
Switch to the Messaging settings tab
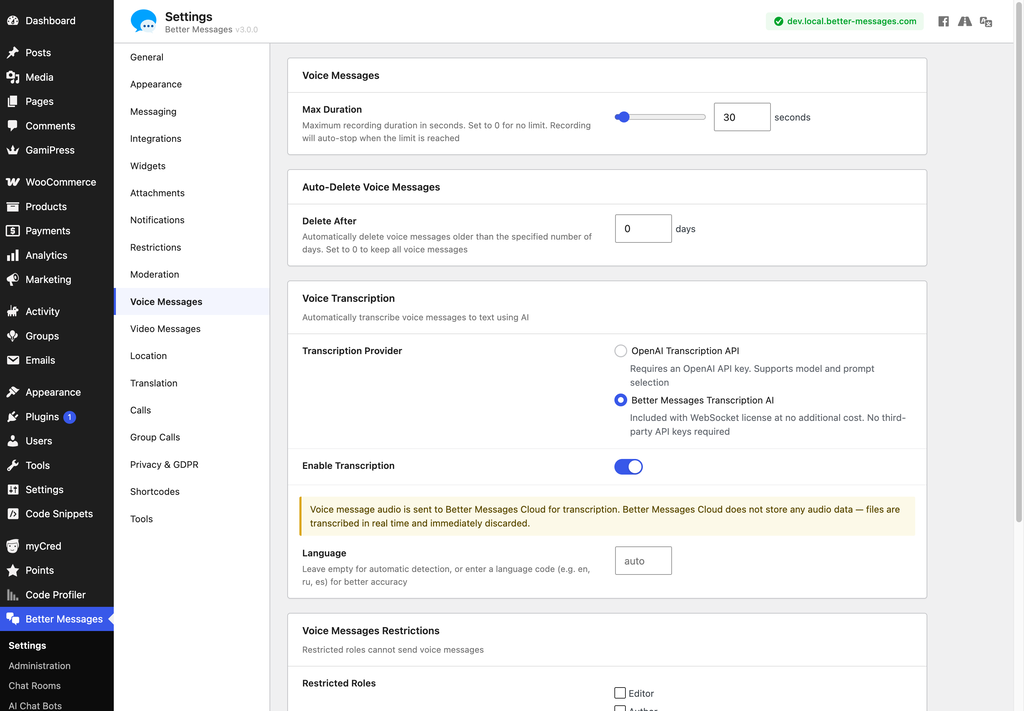pyautogui.click(x=191, y=112)
